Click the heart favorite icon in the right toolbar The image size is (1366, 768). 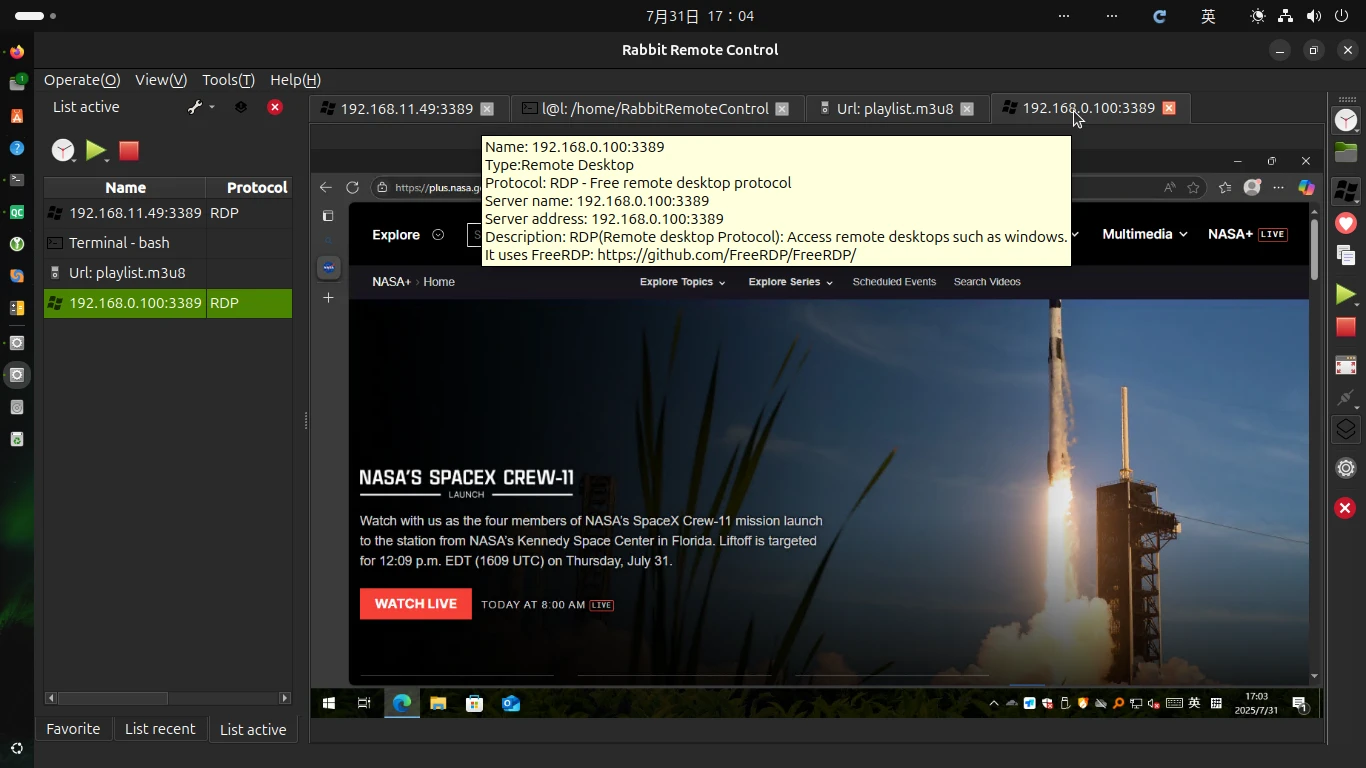[x=1346, y=223]
